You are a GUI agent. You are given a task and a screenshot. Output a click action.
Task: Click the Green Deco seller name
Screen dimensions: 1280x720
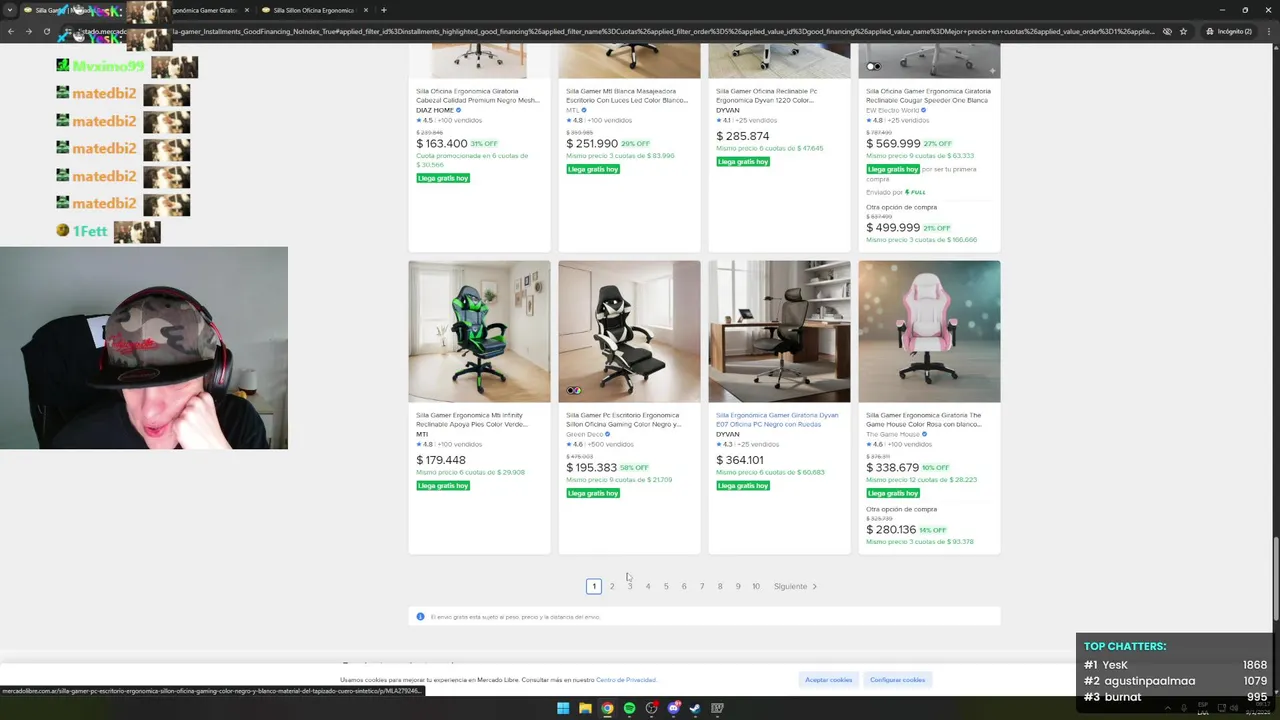(584, 434)
